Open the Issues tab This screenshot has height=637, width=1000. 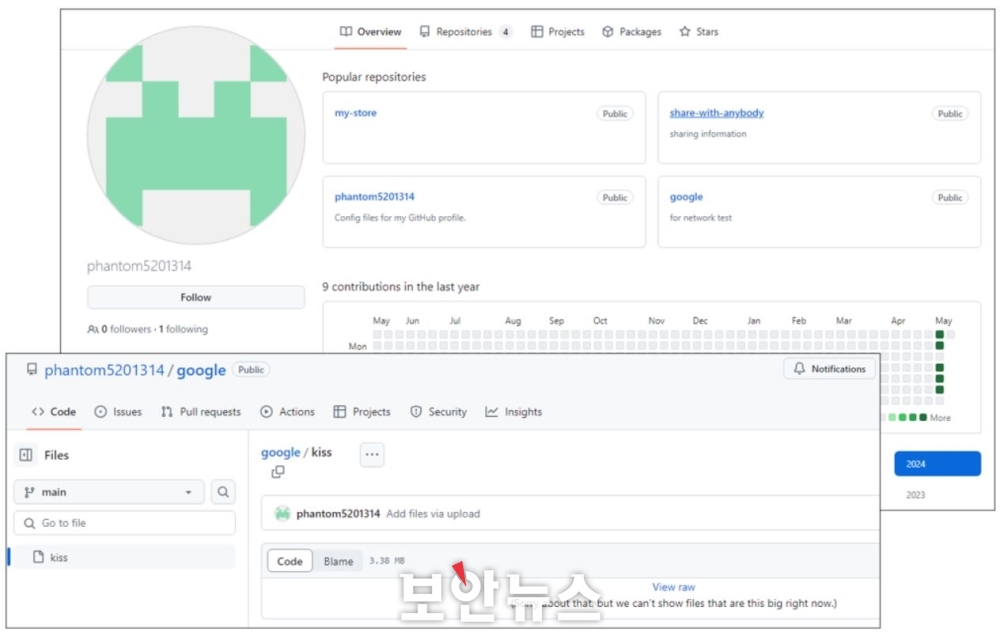pos(118,412)
